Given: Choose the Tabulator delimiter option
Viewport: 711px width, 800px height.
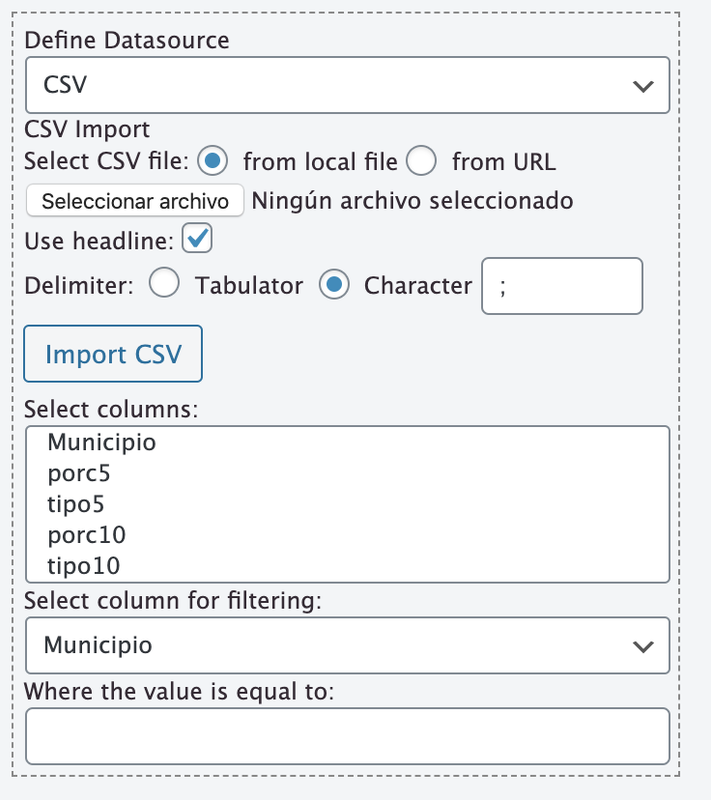Looking at the screenshot, I should 163,285.
